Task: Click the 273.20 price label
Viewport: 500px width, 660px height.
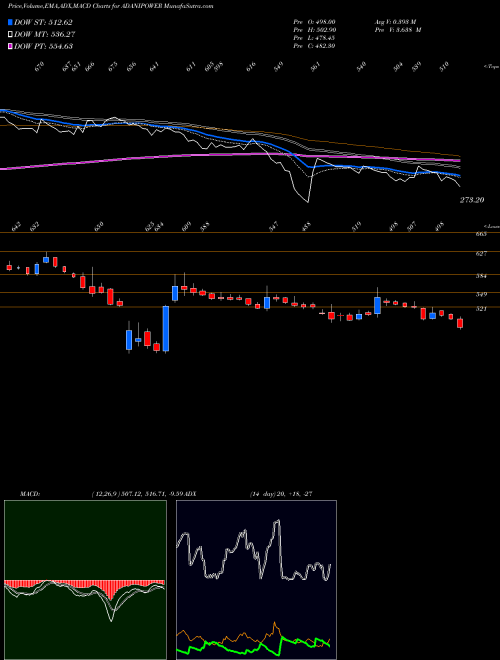Action: [x=472, y=200]
